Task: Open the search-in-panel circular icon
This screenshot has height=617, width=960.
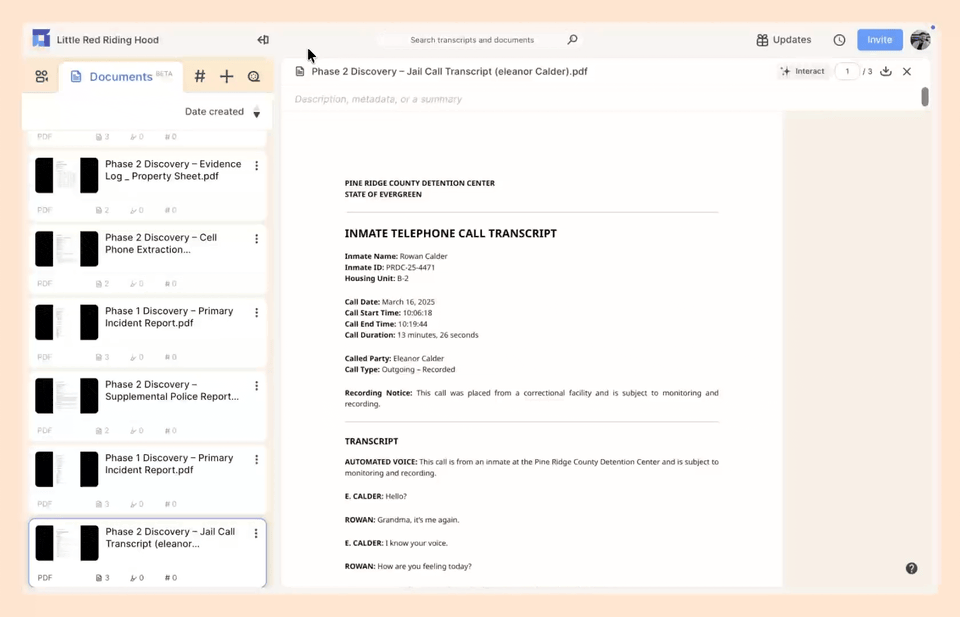Action: (253, 77)
